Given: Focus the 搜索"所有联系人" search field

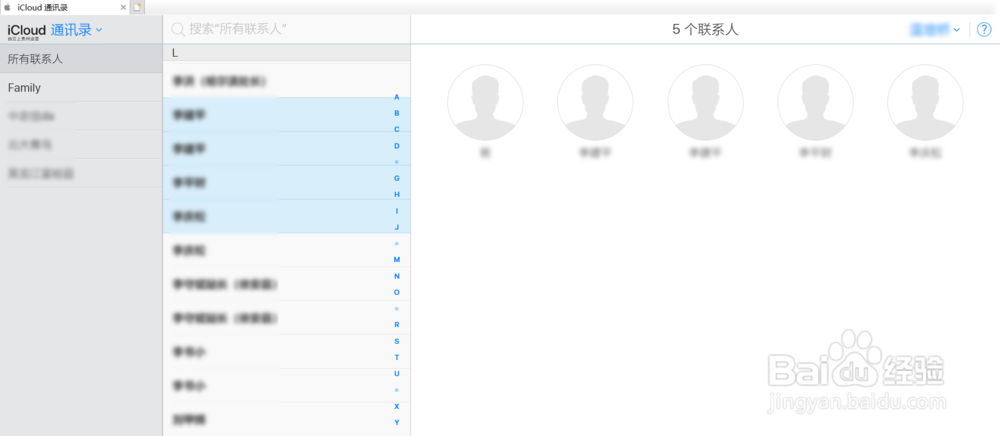Looking at the screenshot, I should point(287,29).
